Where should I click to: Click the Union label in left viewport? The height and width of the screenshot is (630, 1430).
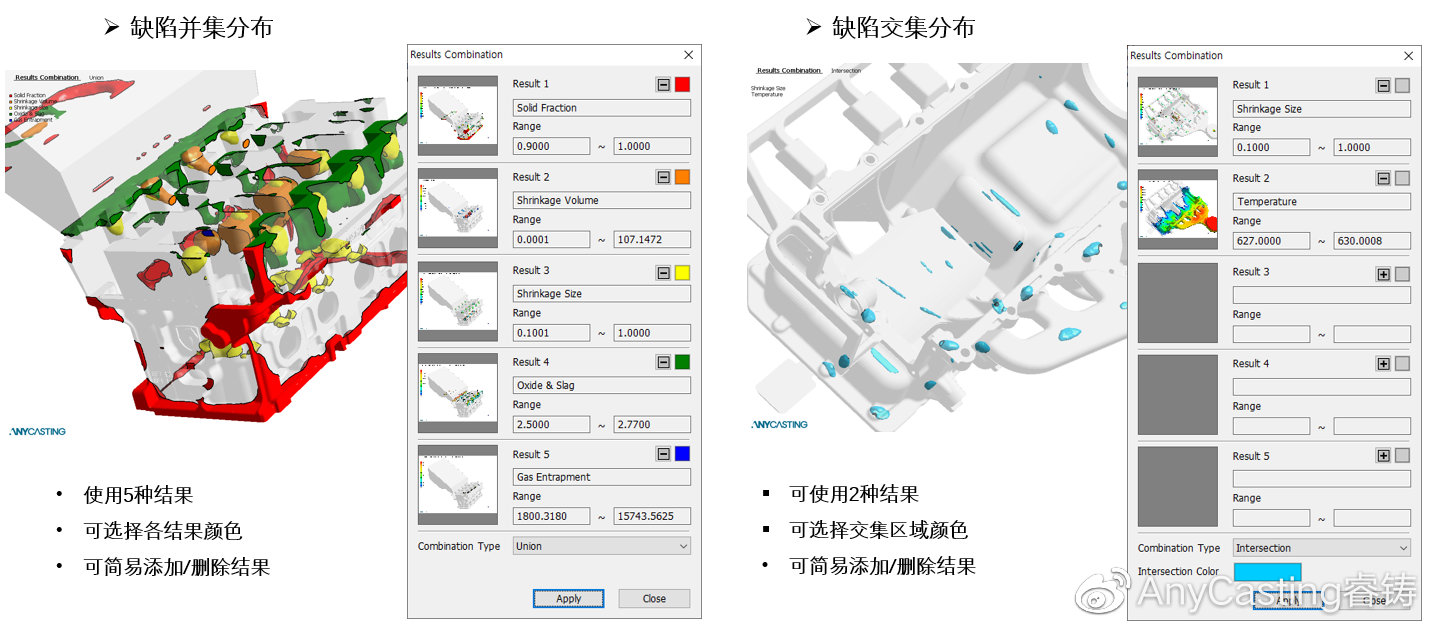point(96,77)
